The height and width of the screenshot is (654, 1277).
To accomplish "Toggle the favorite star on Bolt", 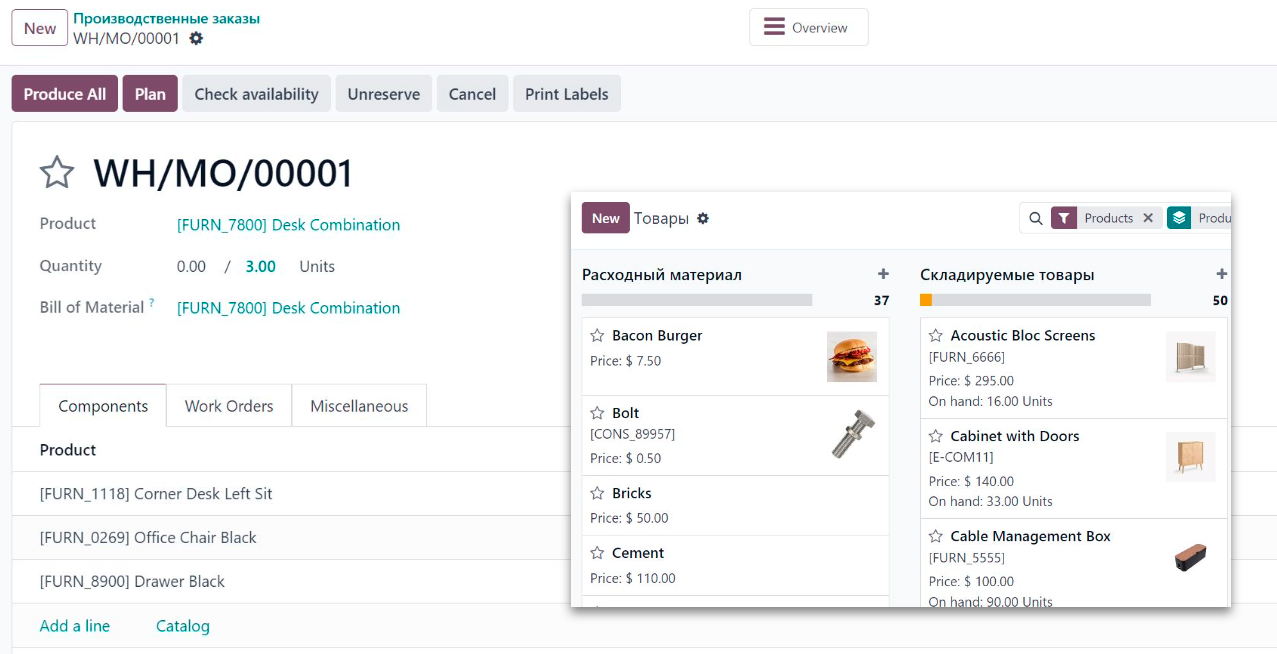I will coord(597,413).
